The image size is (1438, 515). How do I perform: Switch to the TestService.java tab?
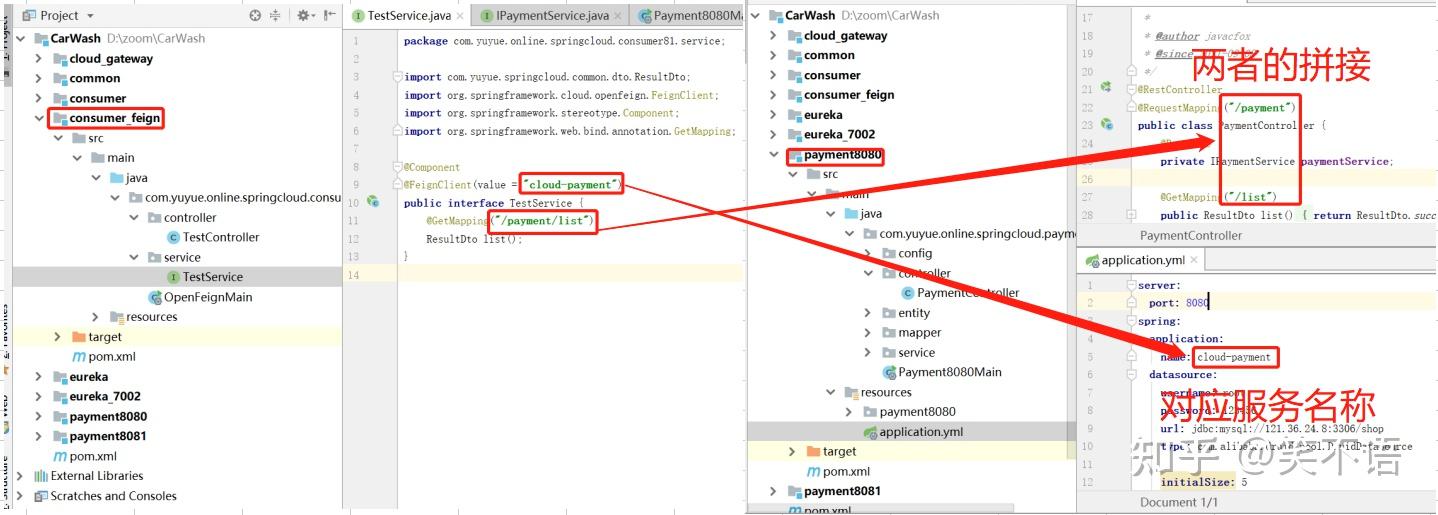click(408, 16)
